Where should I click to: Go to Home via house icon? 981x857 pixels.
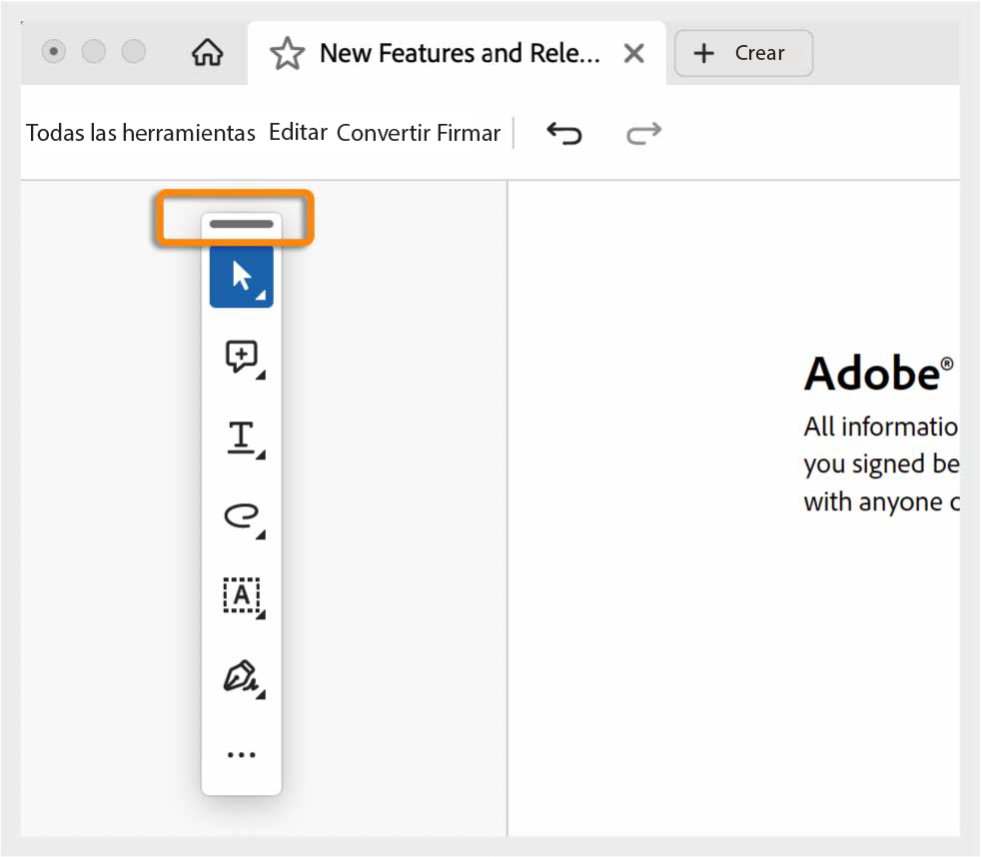(x=207, y=53)
